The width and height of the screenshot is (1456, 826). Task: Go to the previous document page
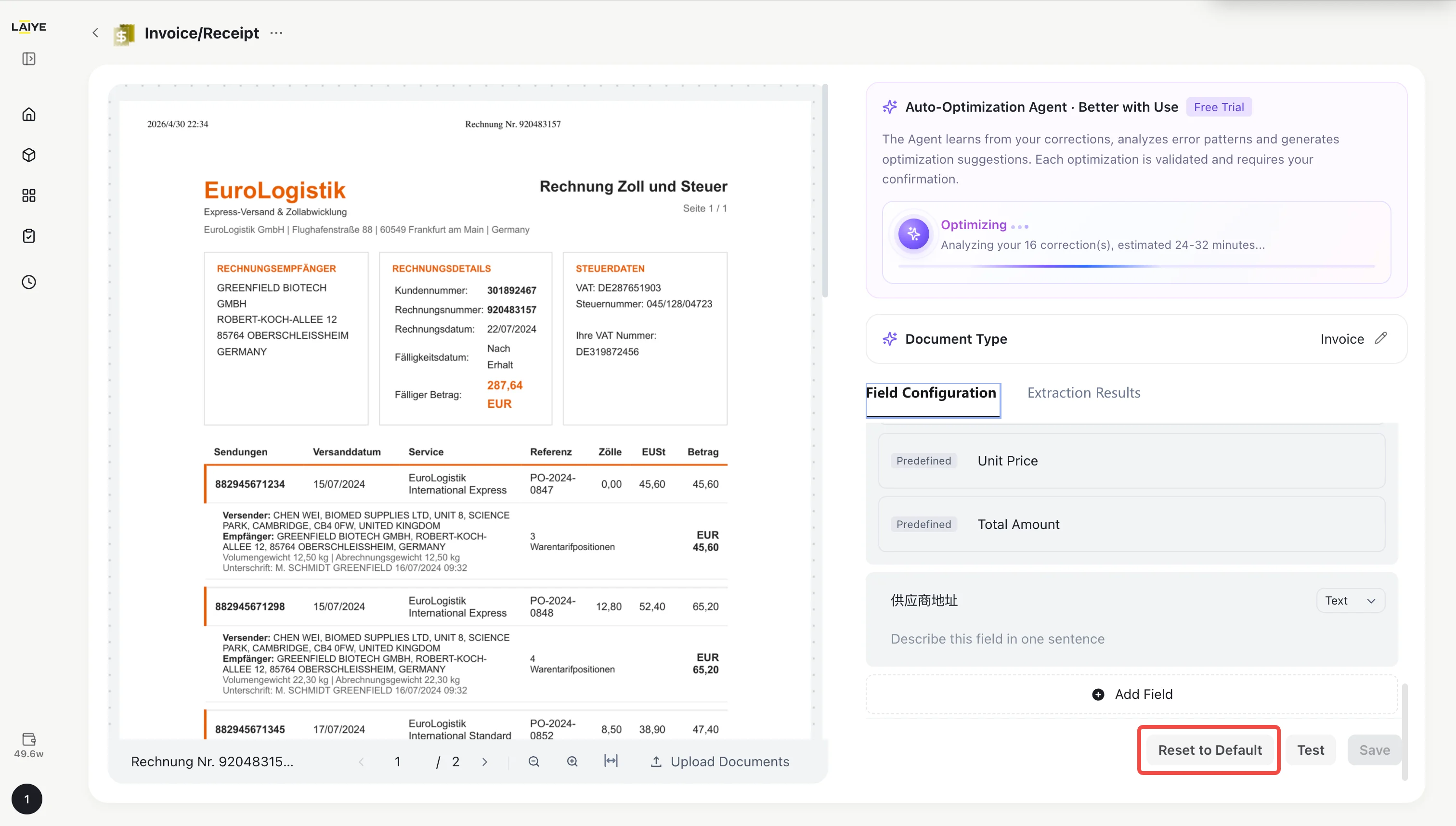pyautogui.click(x=362, y=762)
